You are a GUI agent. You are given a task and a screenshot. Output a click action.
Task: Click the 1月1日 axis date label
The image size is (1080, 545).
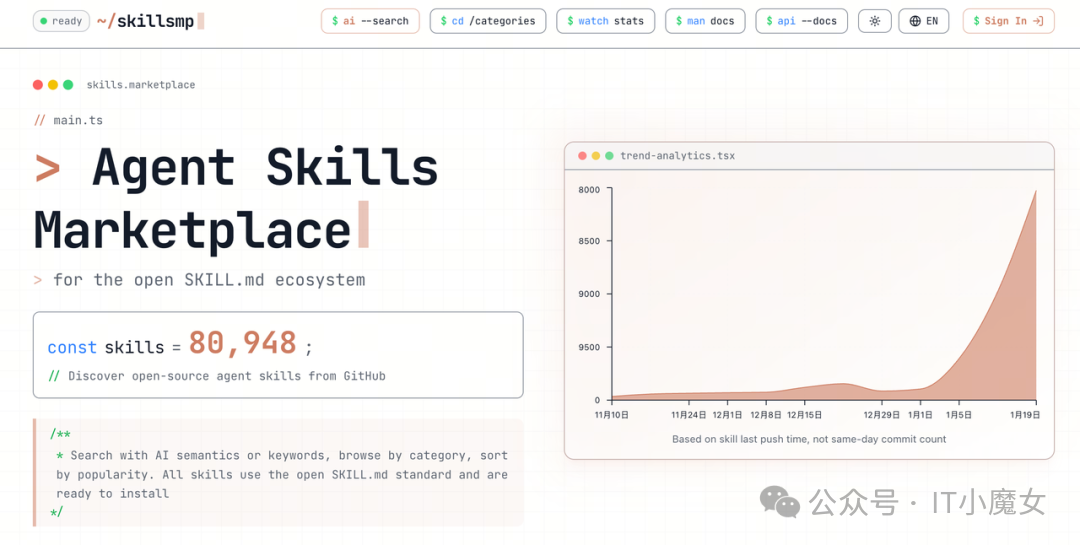point(920,415)
